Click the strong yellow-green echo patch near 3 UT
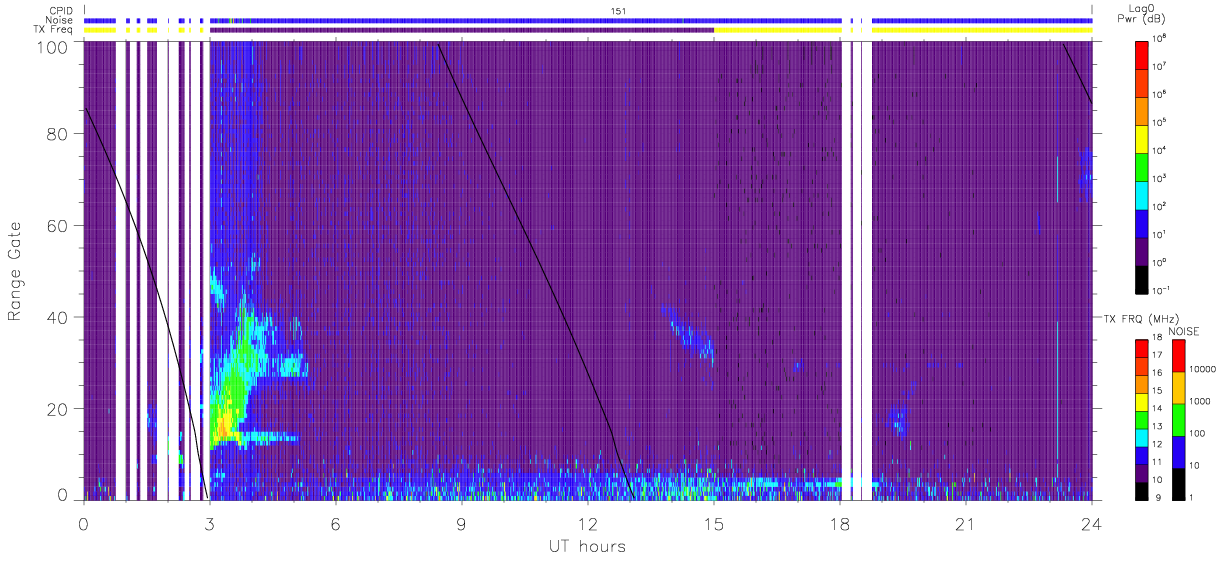 pyautogui.click(x=226, y=412)
